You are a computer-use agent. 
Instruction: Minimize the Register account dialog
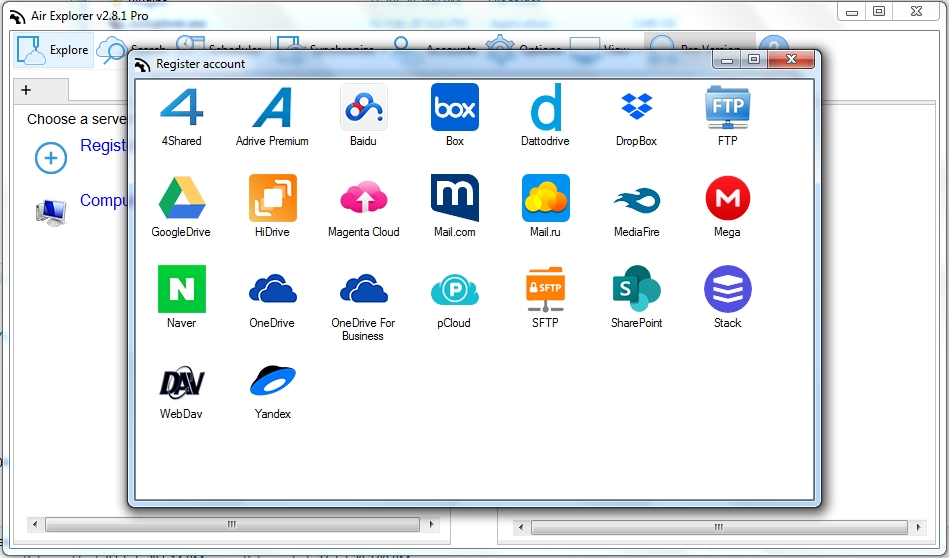coord(727,59)
